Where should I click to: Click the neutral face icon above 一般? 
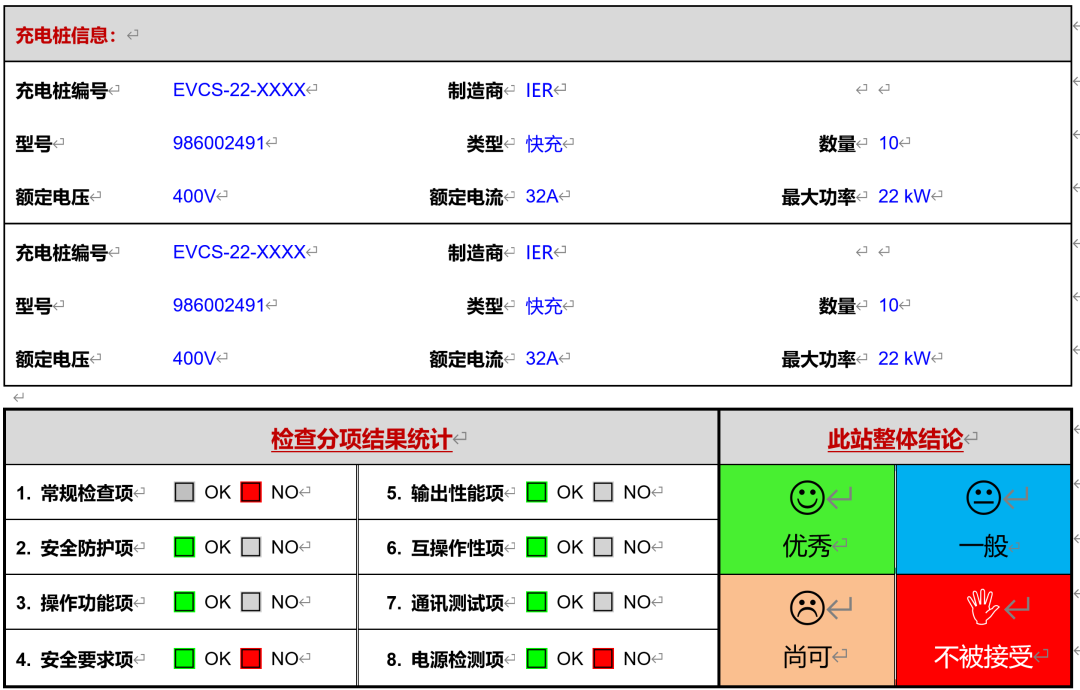(986, 495)
